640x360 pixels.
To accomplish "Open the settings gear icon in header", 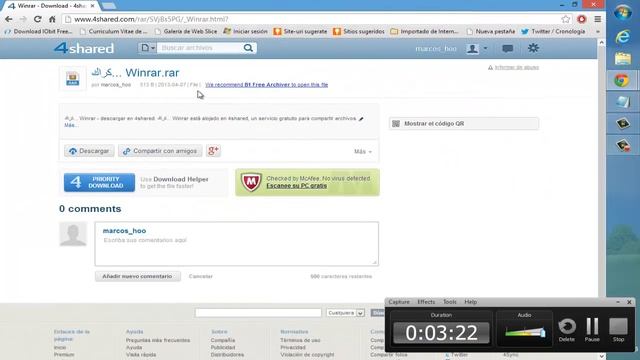I will click(x=533, y=48).
